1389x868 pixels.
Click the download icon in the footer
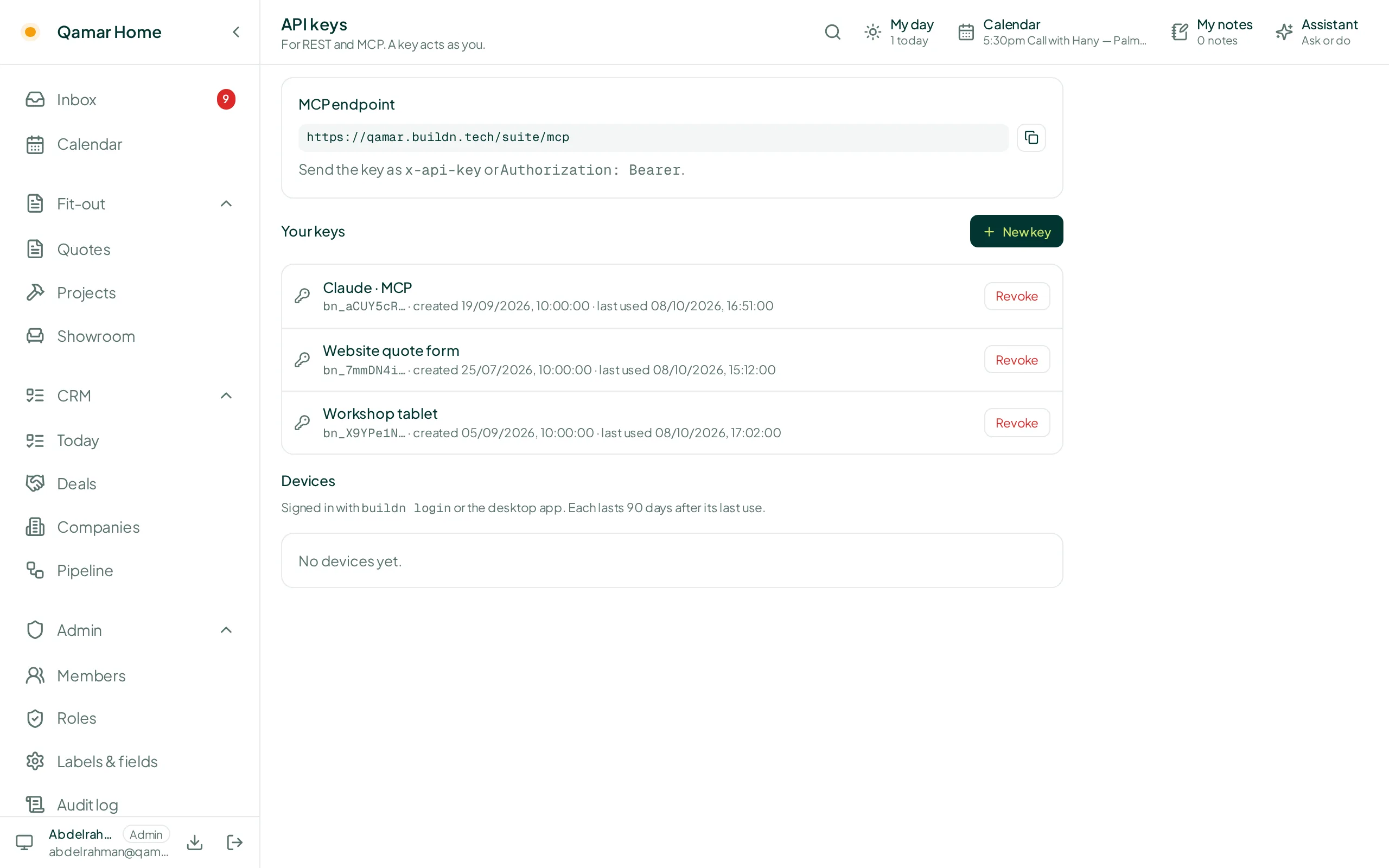click(195, 842)
